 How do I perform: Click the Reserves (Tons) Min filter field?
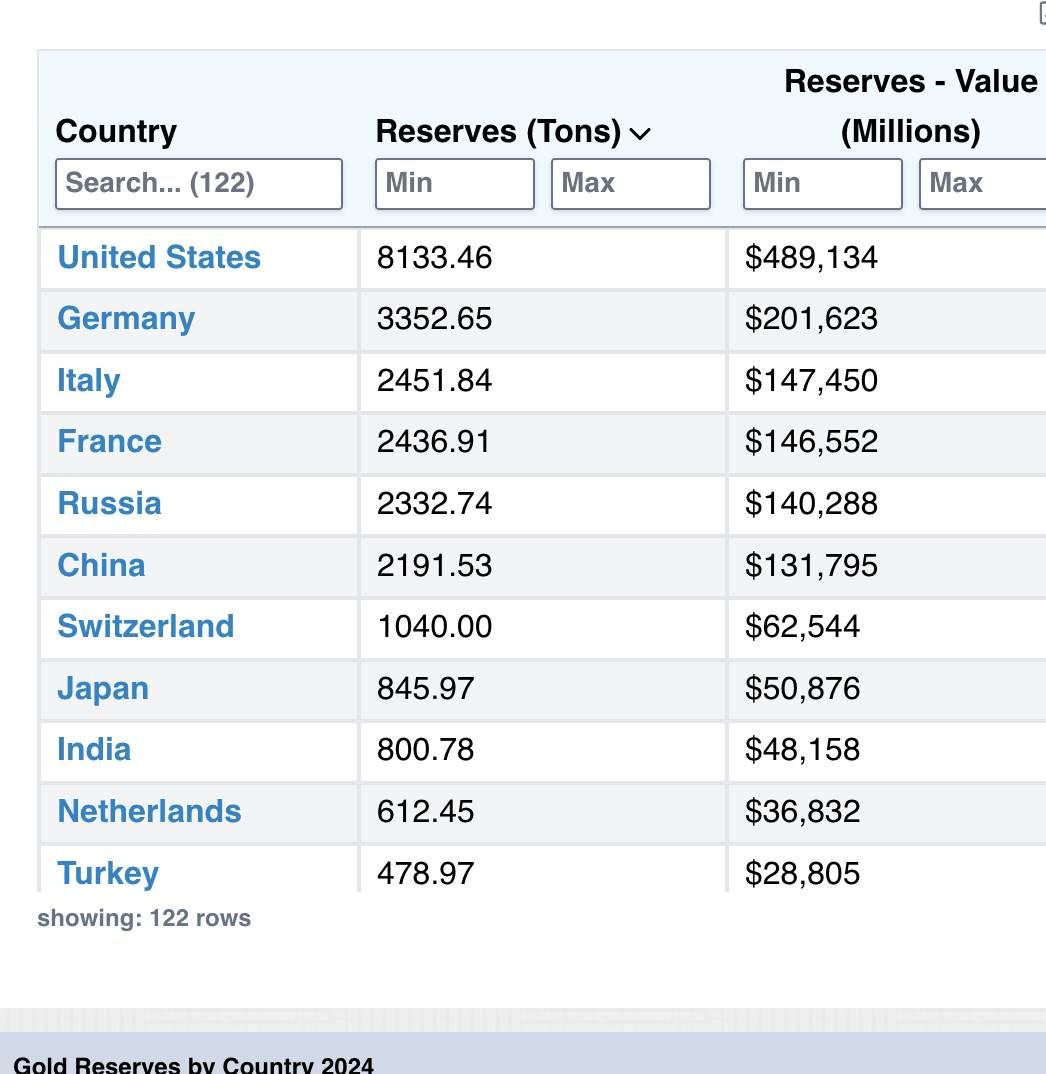(455, 184)
